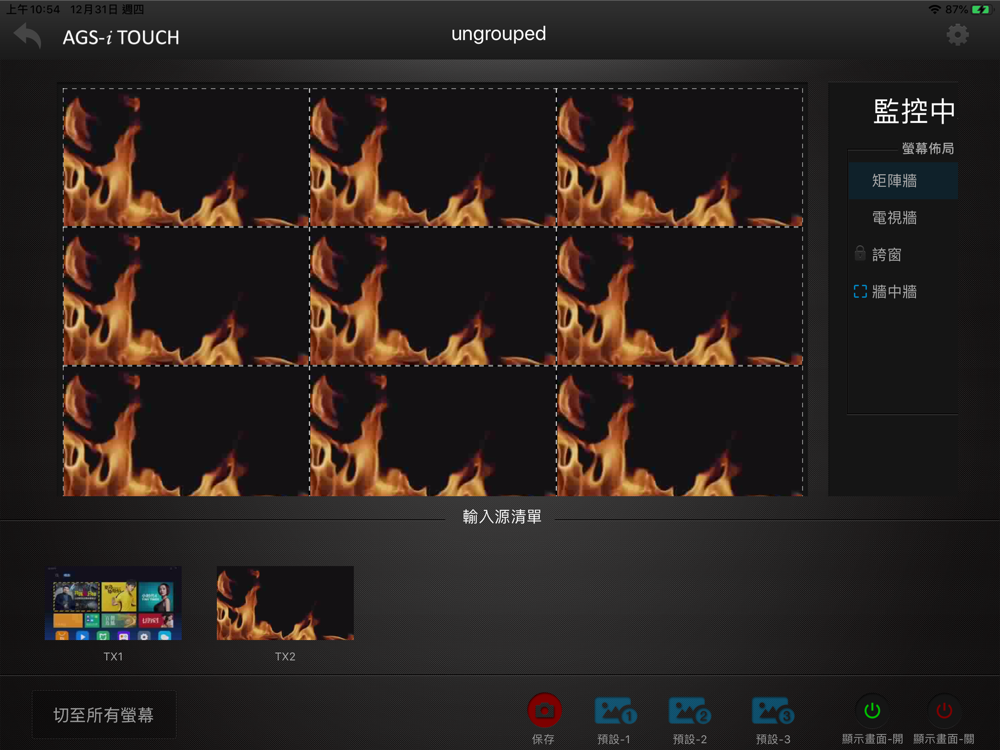Click the AGS-i TOUCH title
Image resolution: width=1000 pixels, height=750 pixels.
(x=121, y=38)
